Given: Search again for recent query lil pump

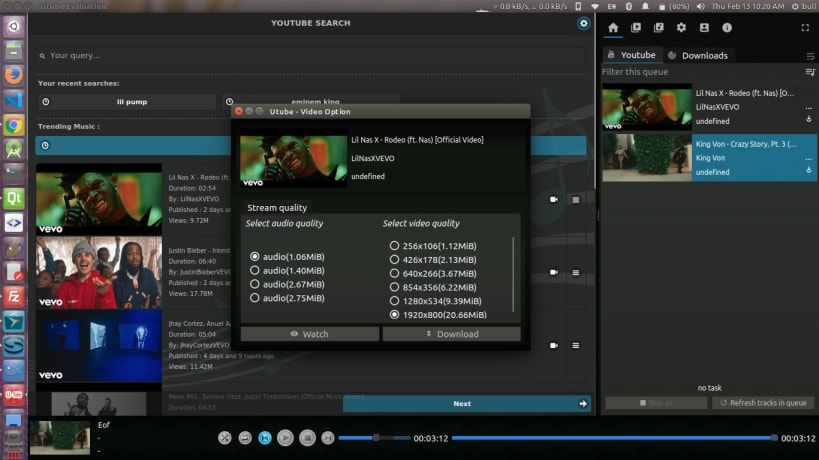Looking at the screenshot, I should pyautogui.click(x=126, y=102).
